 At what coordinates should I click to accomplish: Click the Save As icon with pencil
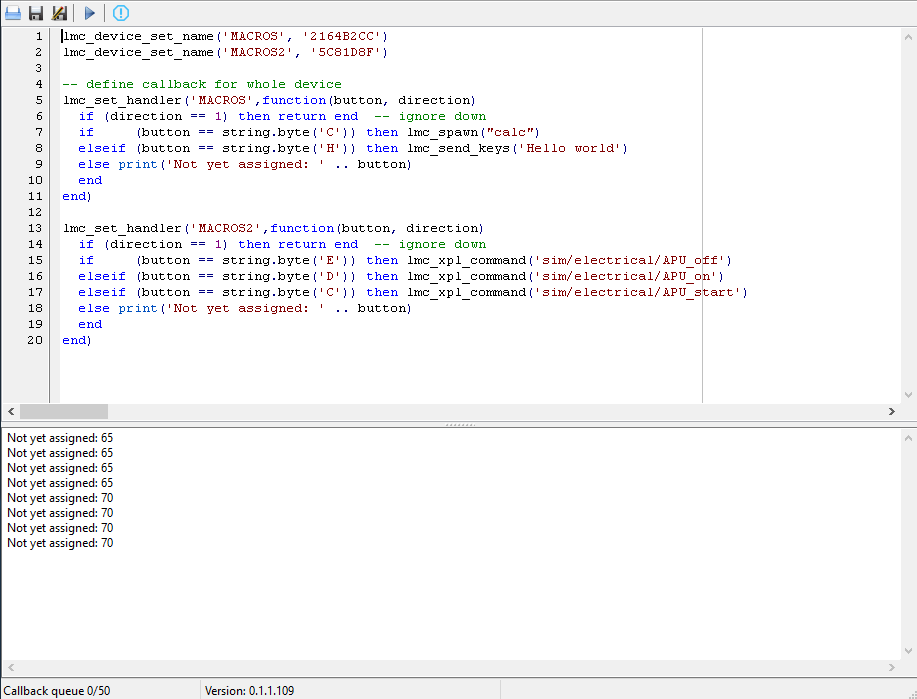(x=59, y=13)
